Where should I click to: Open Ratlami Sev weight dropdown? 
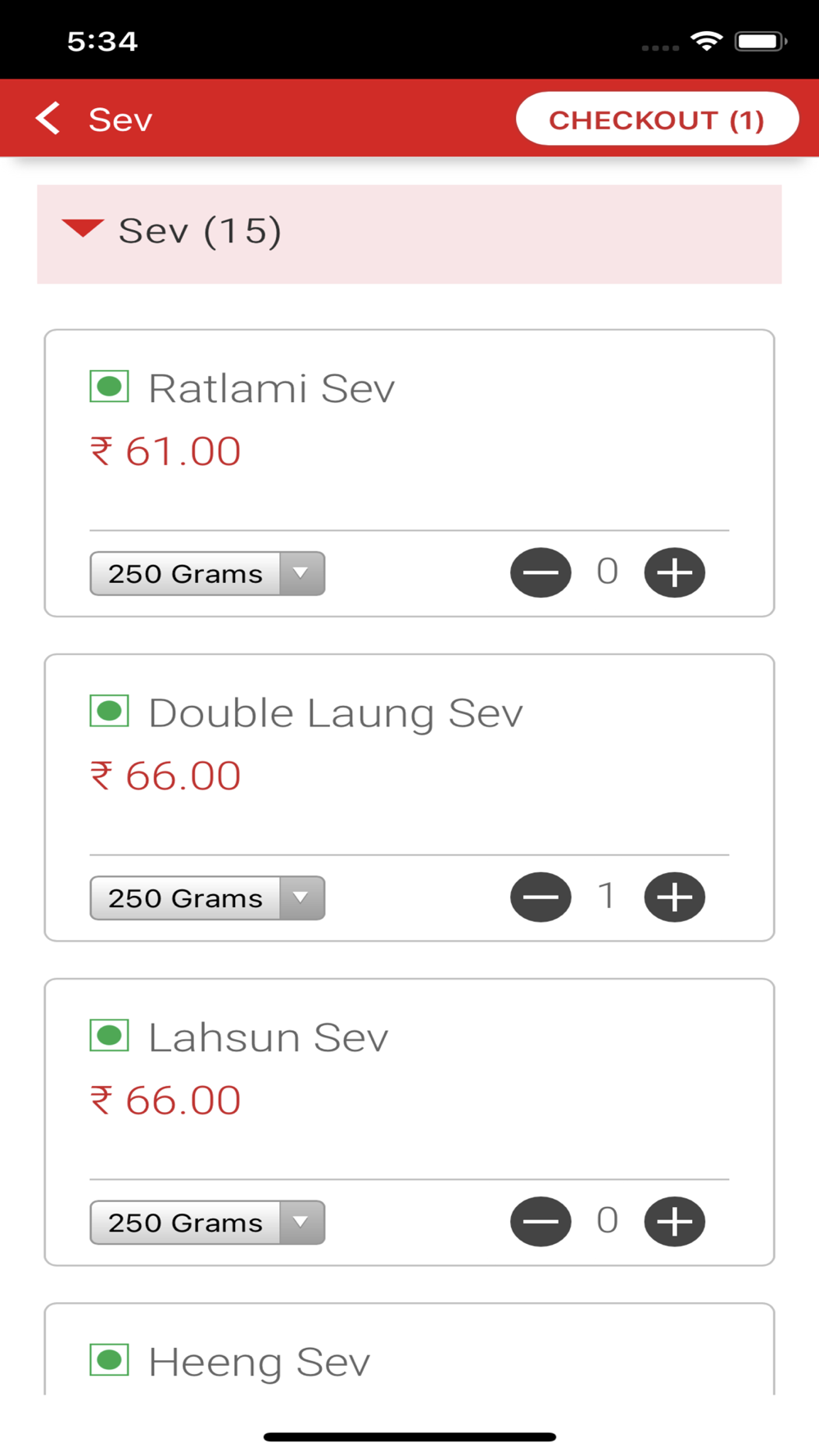coord(207,573)
